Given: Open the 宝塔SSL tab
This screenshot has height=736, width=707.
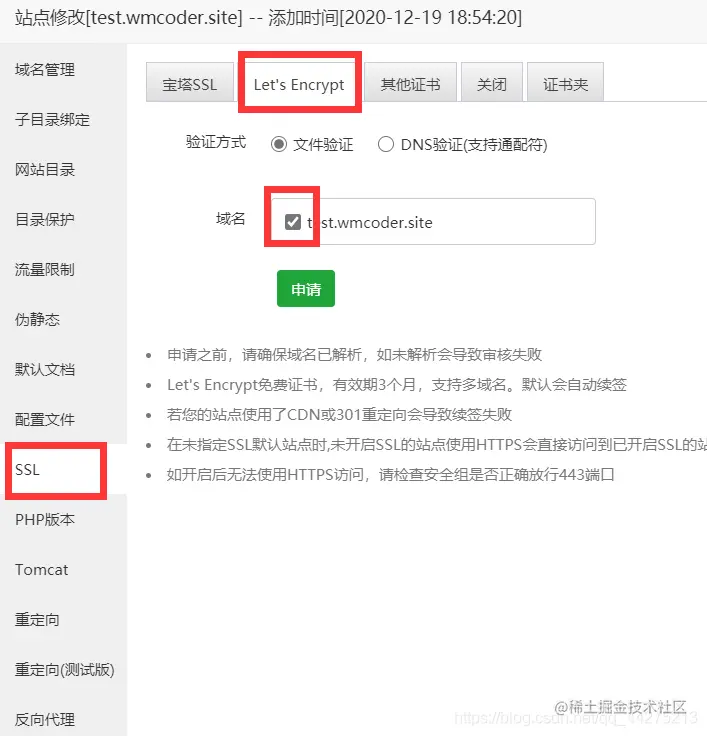Looking at the screenshot, I should [190, 82].
